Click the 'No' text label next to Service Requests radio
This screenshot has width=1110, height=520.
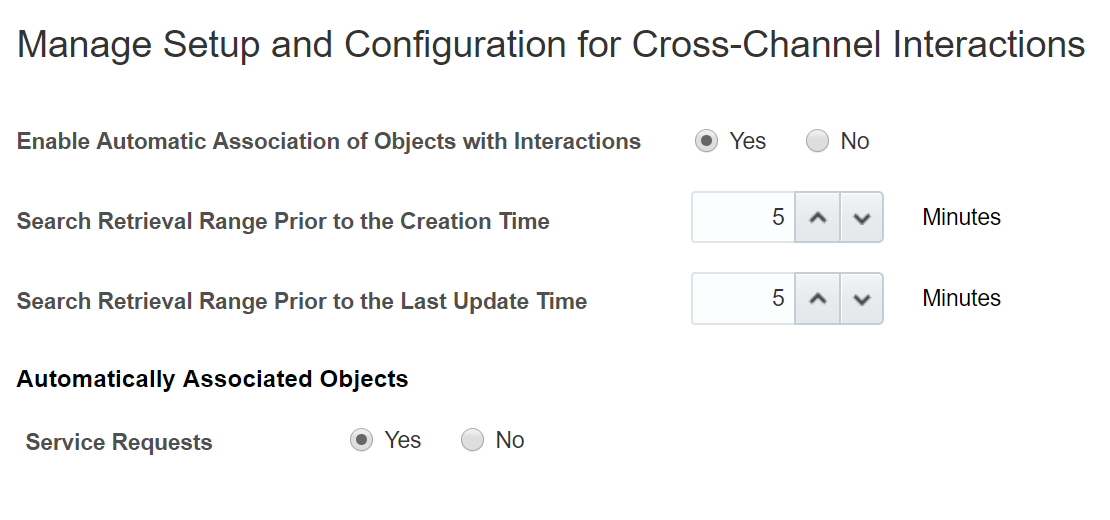point(510,441)
